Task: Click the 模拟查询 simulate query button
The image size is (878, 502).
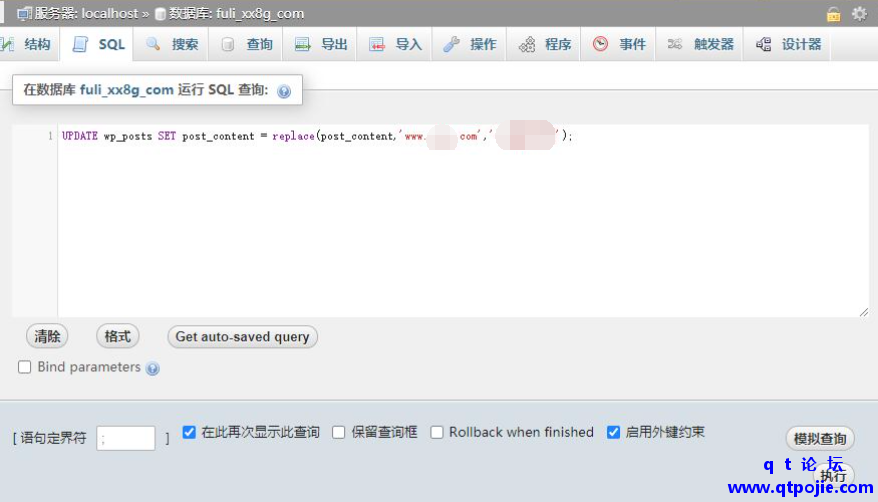Action: (820, 438)
